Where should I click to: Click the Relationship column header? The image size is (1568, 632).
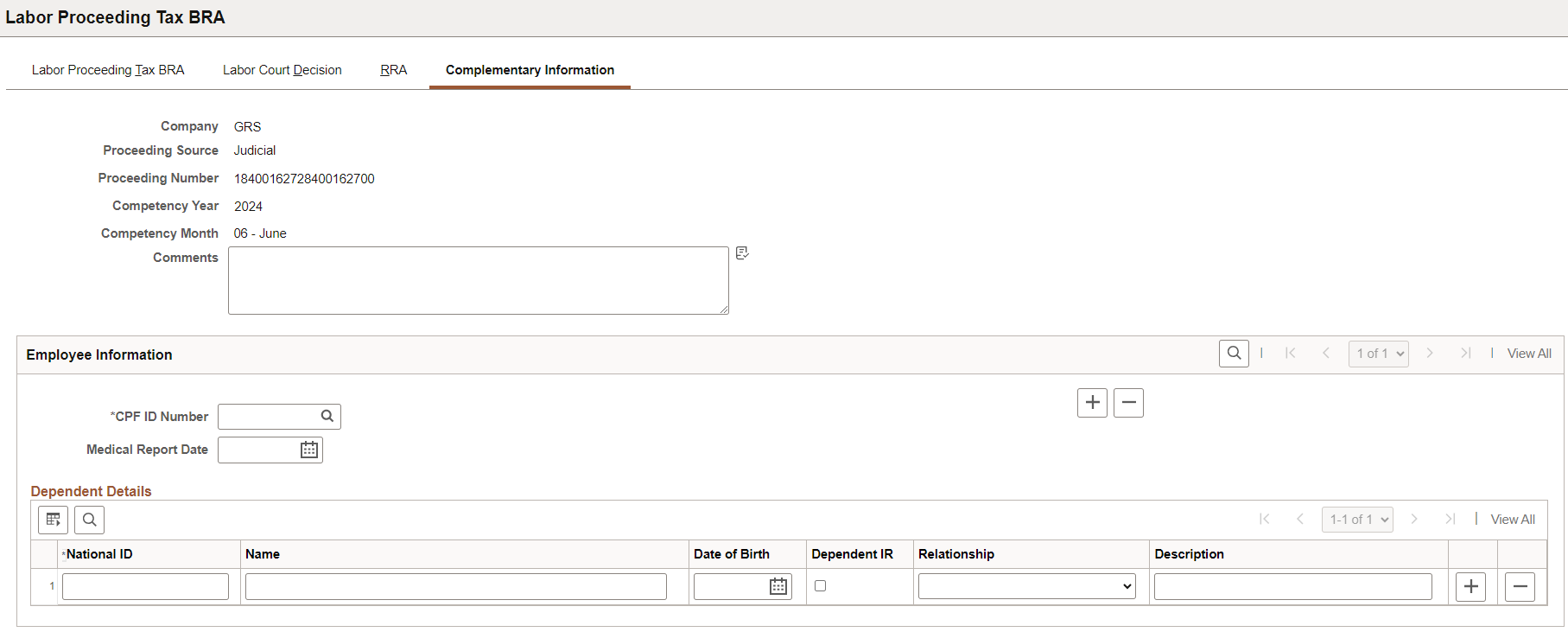coord(956,554)
